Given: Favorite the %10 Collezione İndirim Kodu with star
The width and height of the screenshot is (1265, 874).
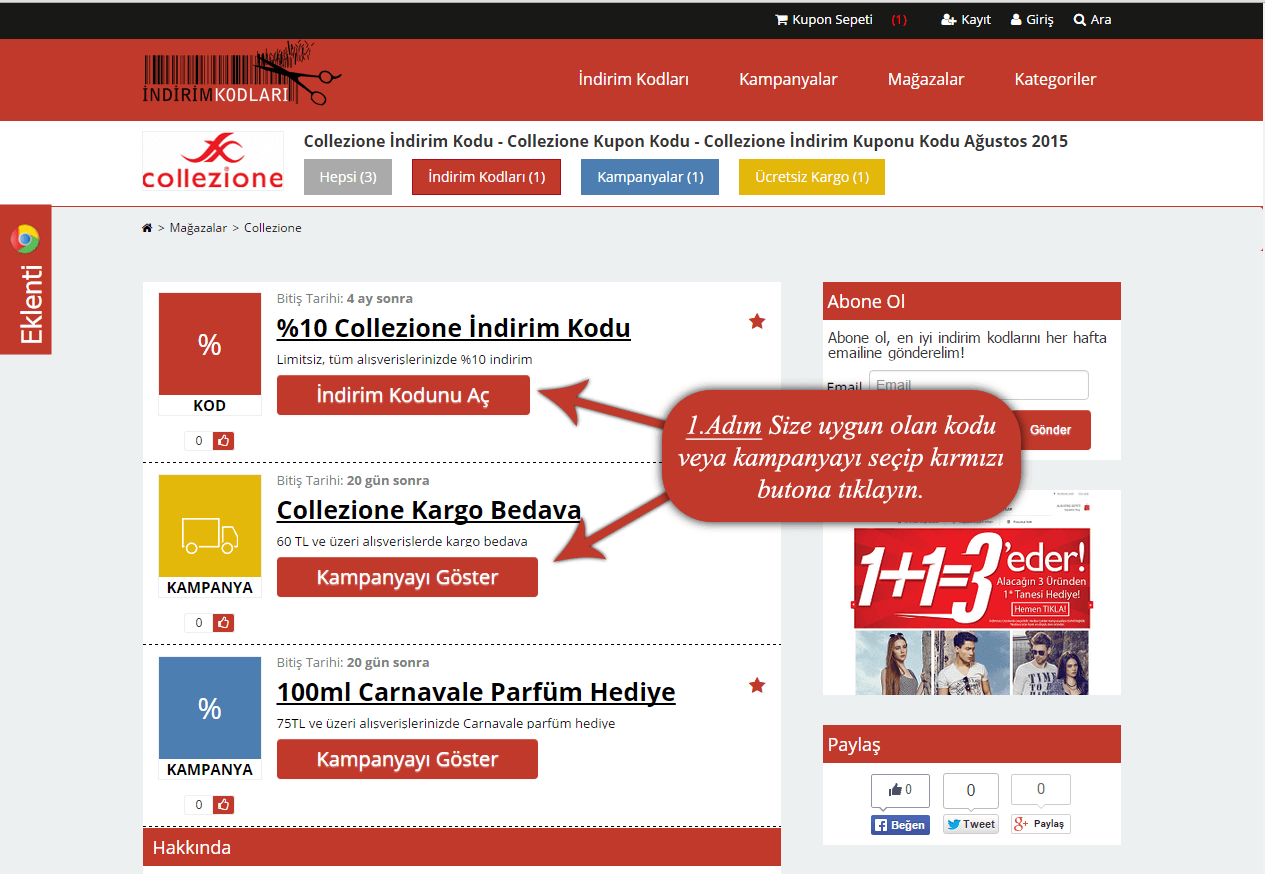Looking at the screenshot, I should click(757, 321).
